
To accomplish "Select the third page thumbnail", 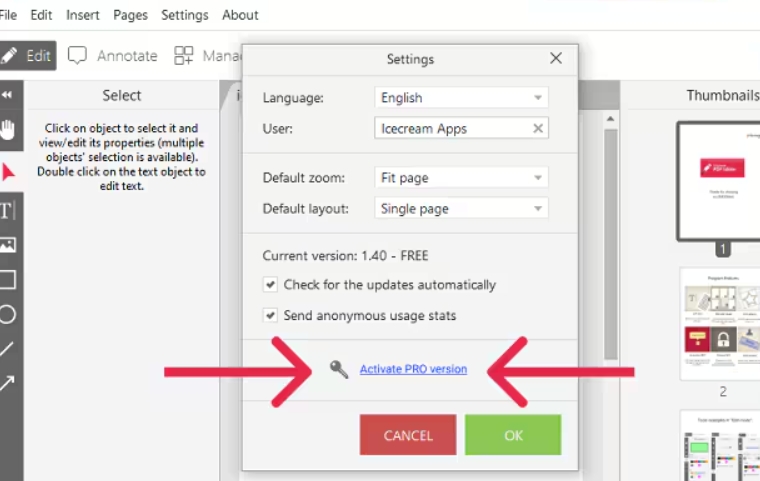I will pos(720,446).
